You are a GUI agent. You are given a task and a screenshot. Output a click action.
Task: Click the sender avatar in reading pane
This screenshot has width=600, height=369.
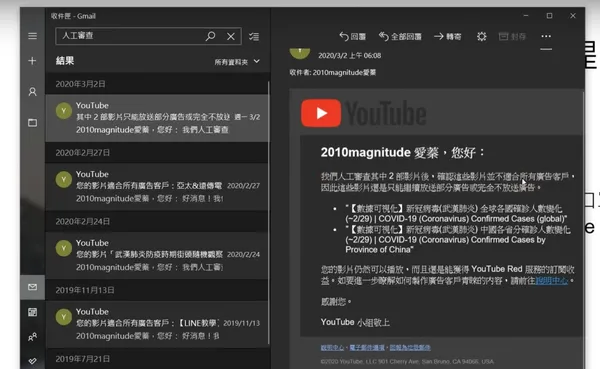click(x=300, y=54)
